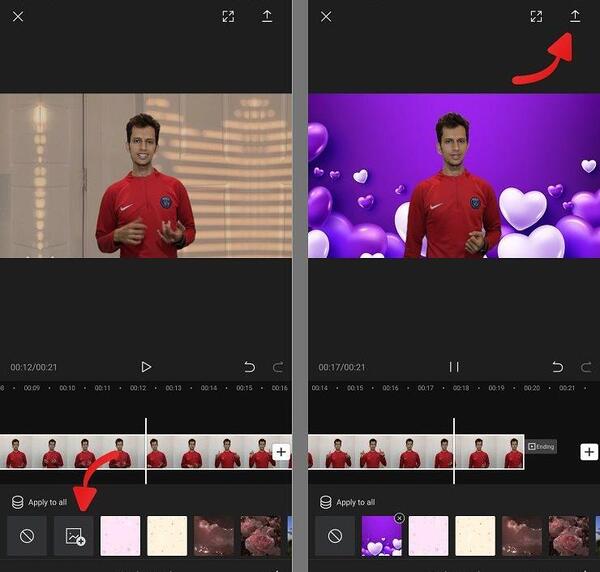Image resolution: width=600 pixels, height=572 pixels.
Task: Open fullscreen preview in right screen
Action: point(536,16)
